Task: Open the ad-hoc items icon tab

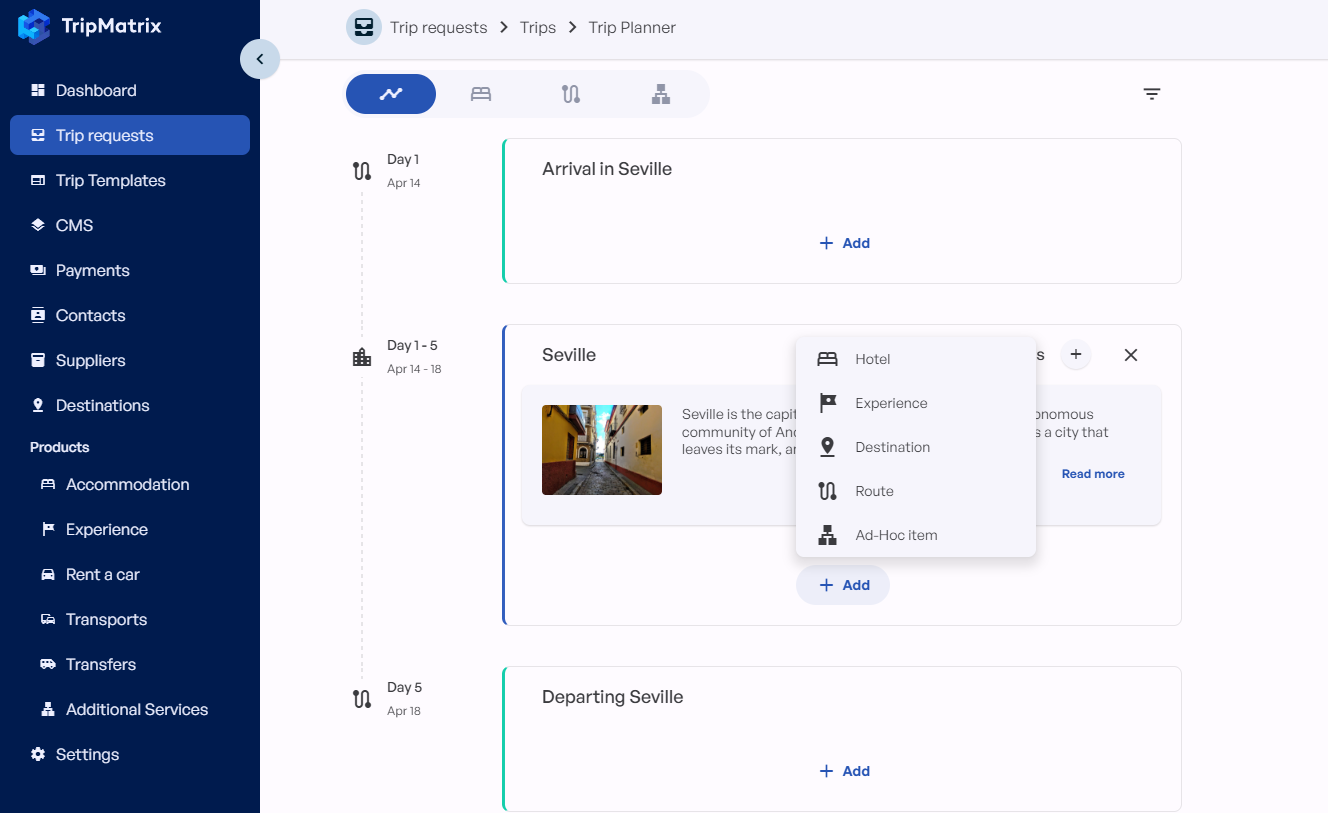Action: pyautogui.click(x=661, y=94)
